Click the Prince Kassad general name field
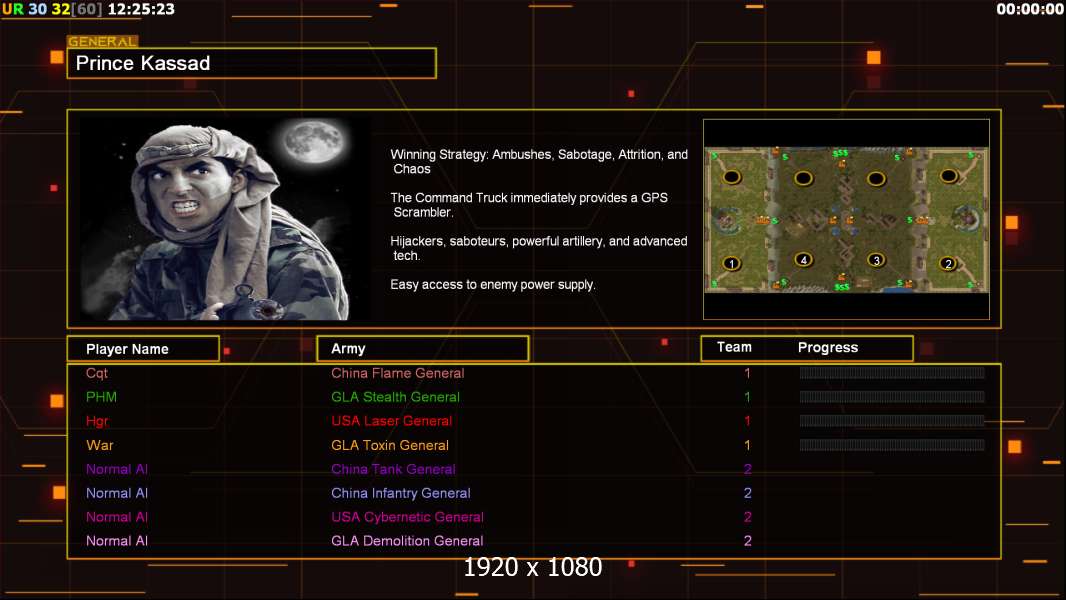The image size is (1066, 600). pos(252,63)
